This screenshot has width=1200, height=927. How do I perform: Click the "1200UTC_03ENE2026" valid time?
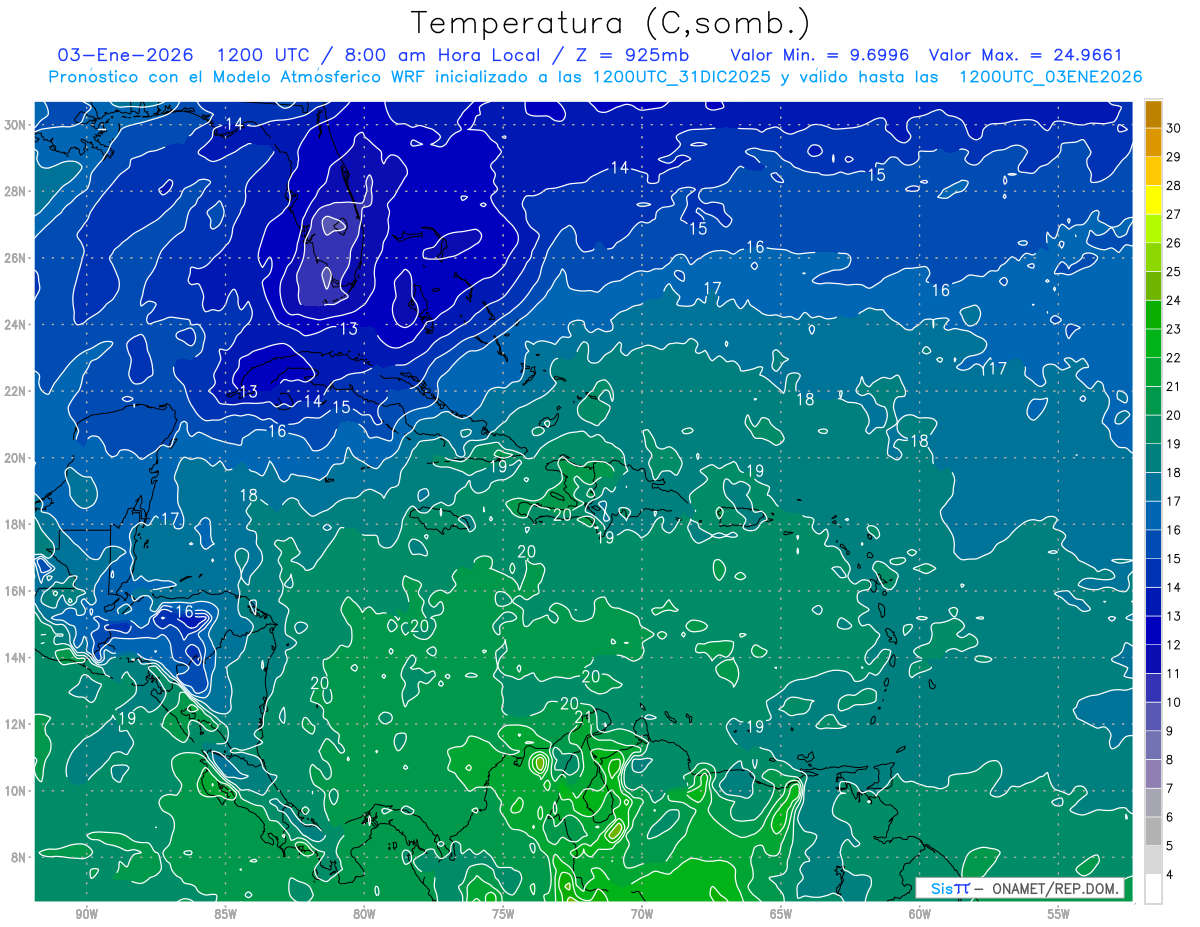tap(1050, 77)
